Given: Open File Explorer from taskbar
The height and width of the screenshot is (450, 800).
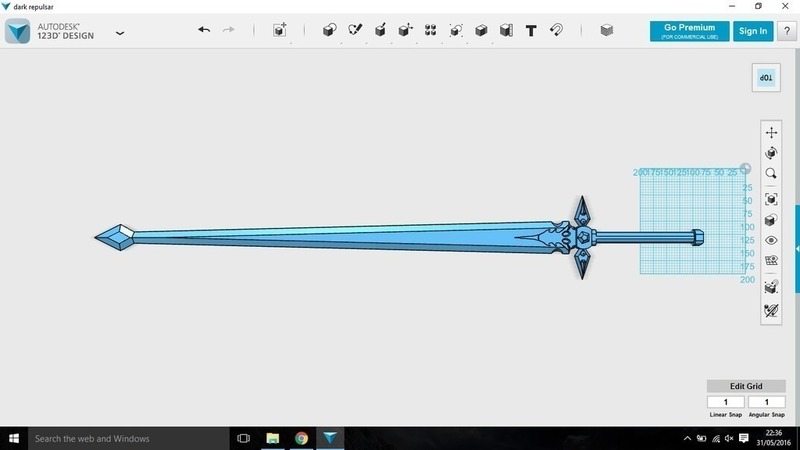Looking at the screenshot, I should pyautogui.click(x=273, y=438).
